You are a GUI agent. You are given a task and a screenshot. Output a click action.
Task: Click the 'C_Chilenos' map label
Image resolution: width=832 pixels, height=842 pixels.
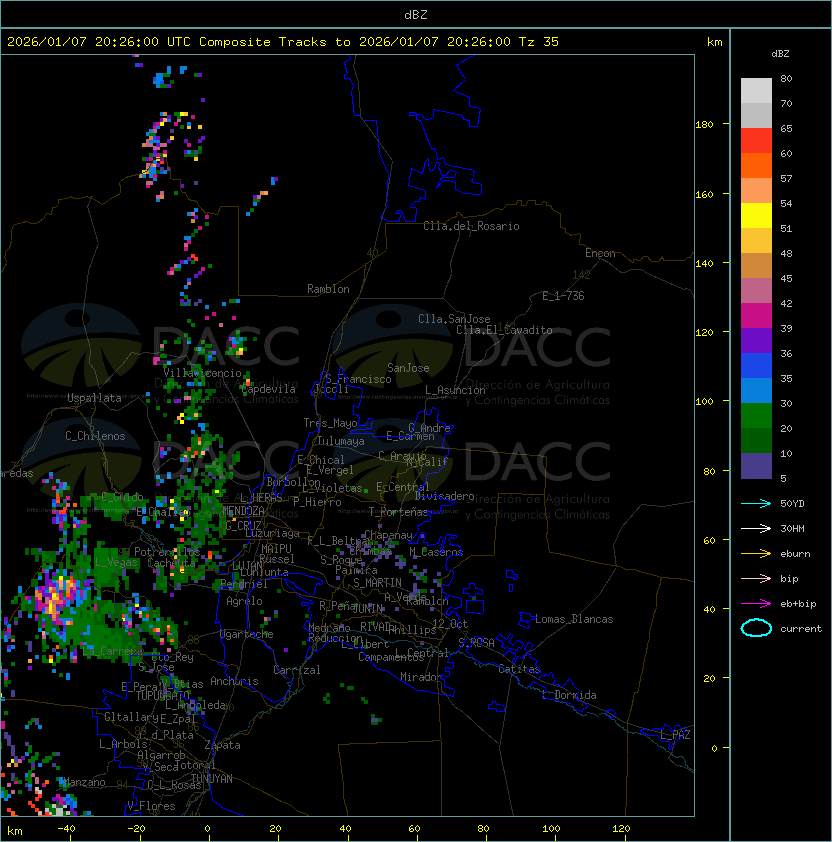pyautogui.click(x=95, y=436)
